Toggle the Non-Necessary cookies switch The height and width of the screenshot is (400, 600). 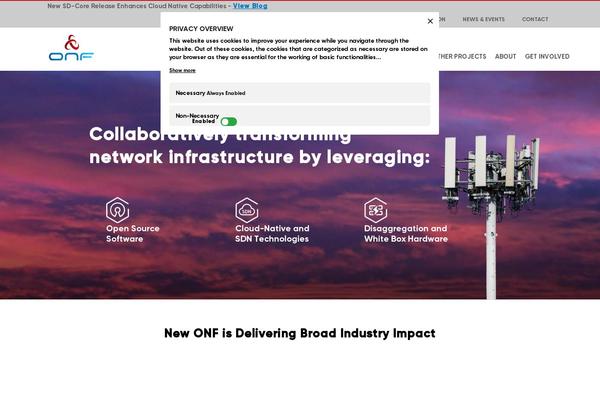tap(229, 122)
